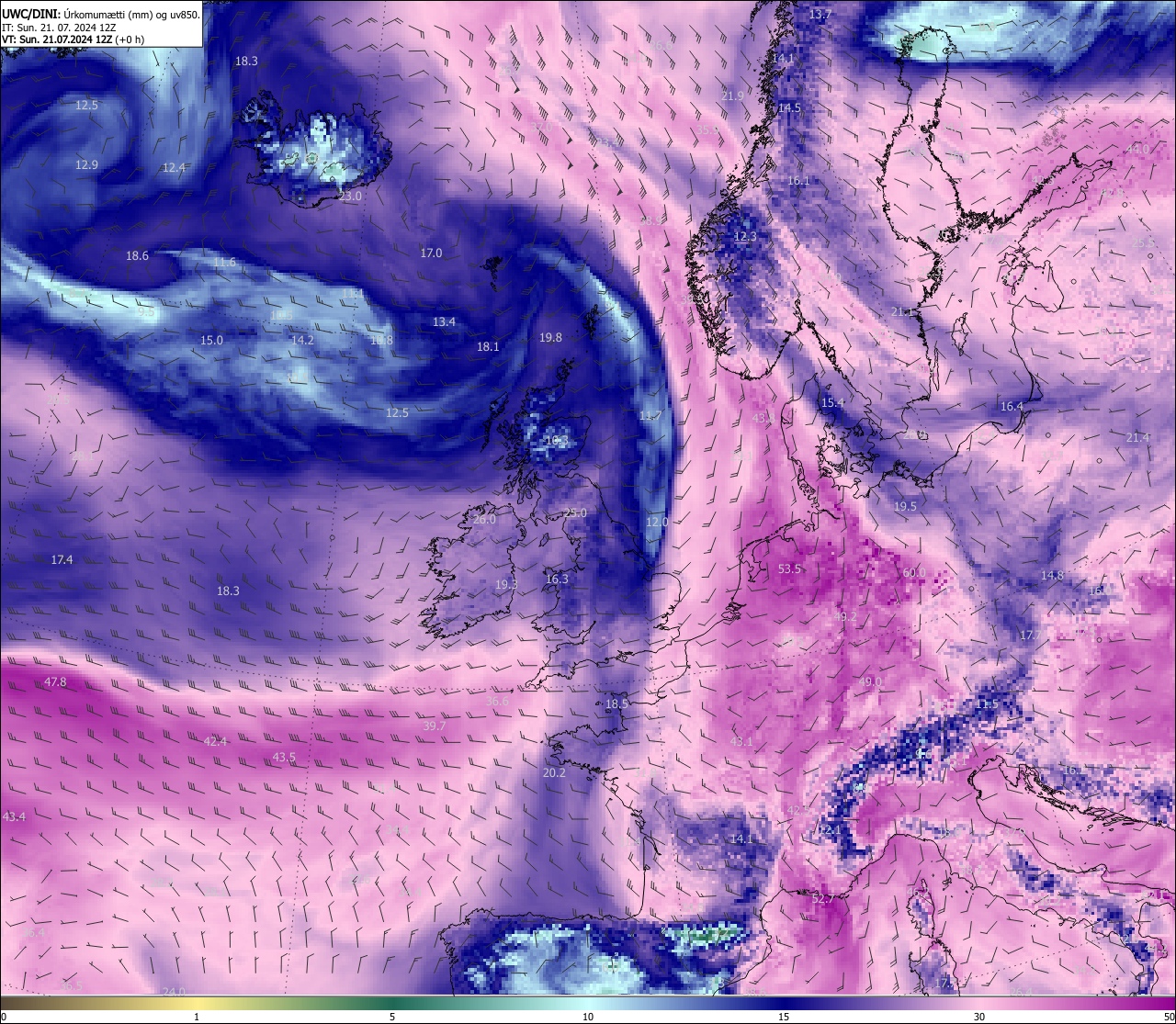The image size is (1176, 1024).
Task: Click the 16.4 value over the Baltic
Action: pyautogui.click(x=1012, y=407)
